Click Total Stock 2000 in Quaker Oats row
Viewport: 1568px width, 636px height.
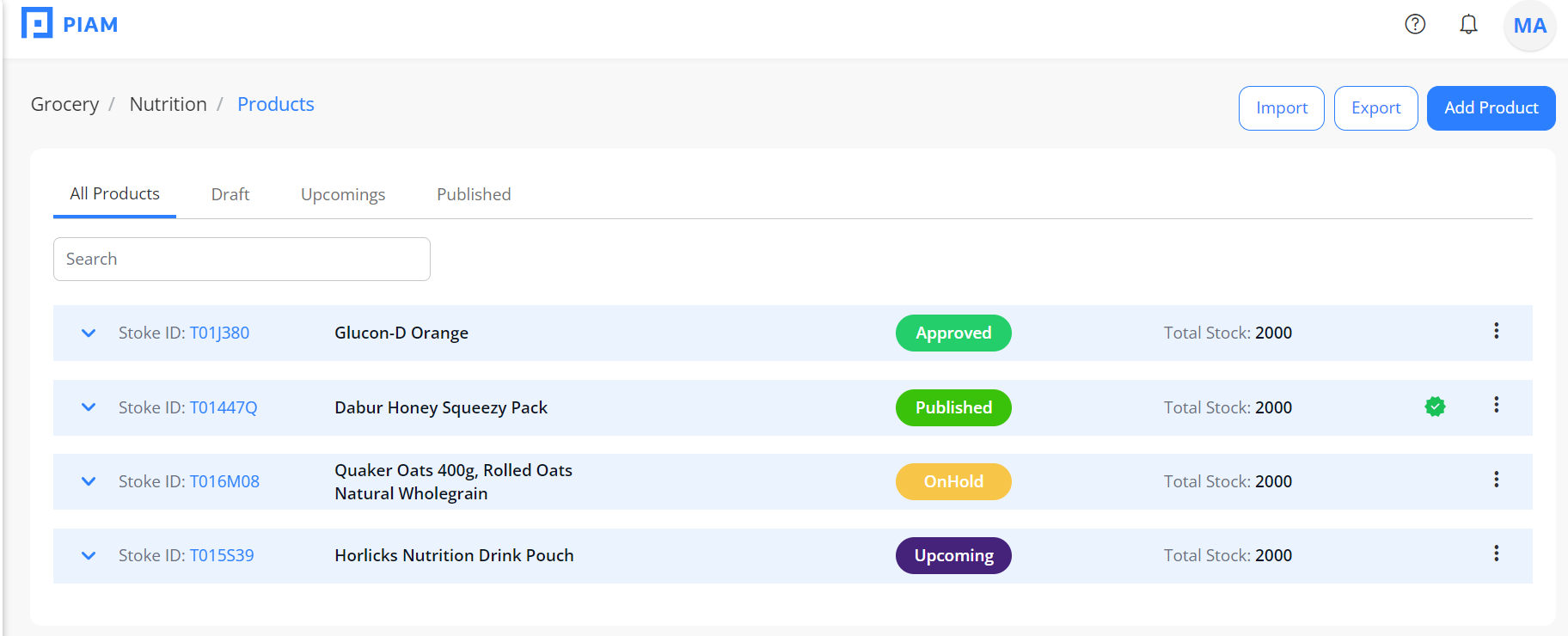[x=1228, y=481]
